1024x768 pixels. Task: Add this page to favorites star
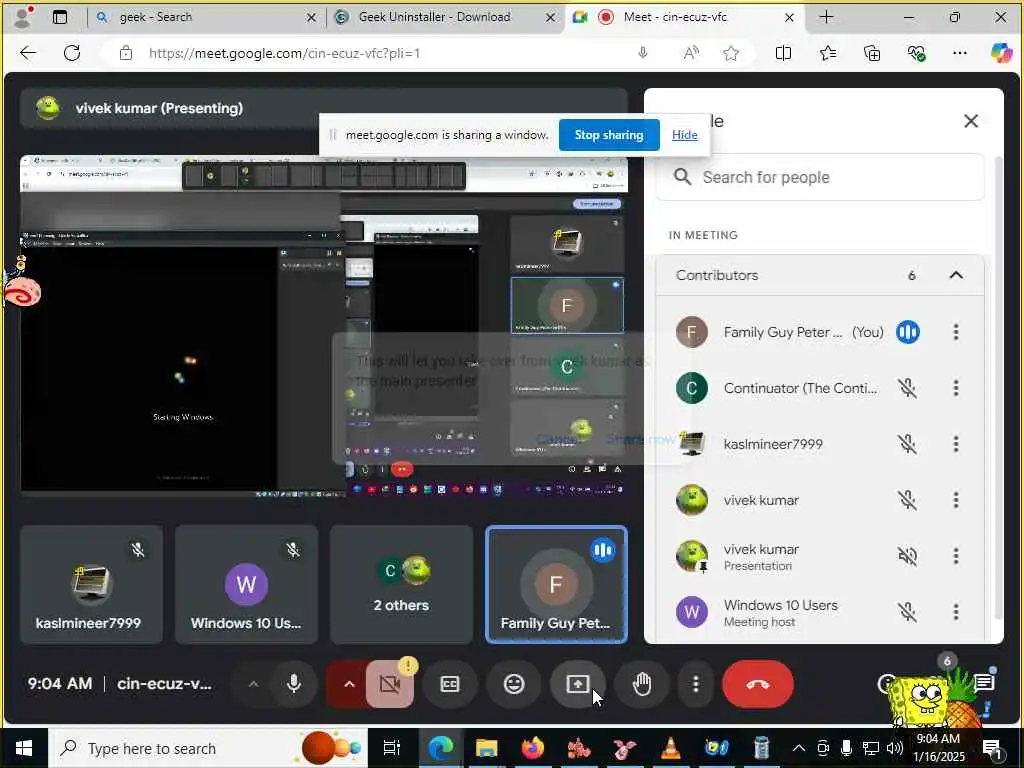(x=731, y=53)
